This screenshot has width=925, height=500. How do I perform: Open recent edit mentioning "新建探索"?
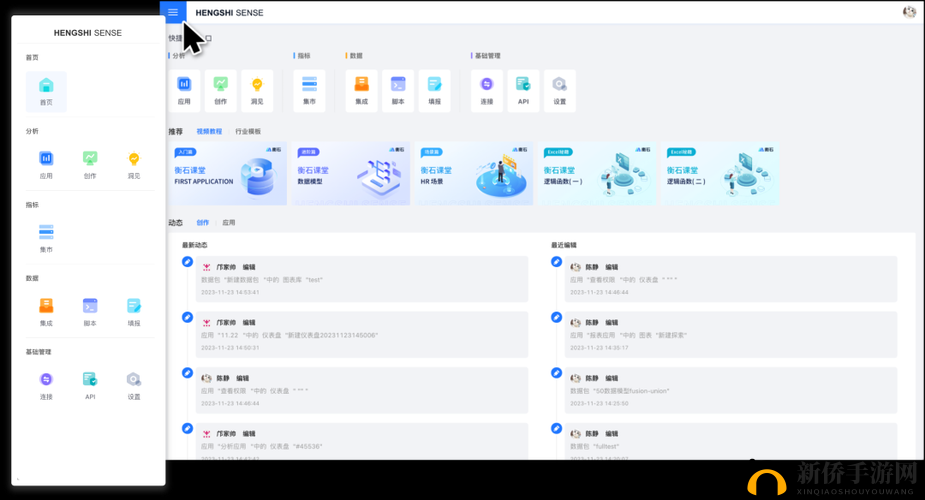pos(731,334)
